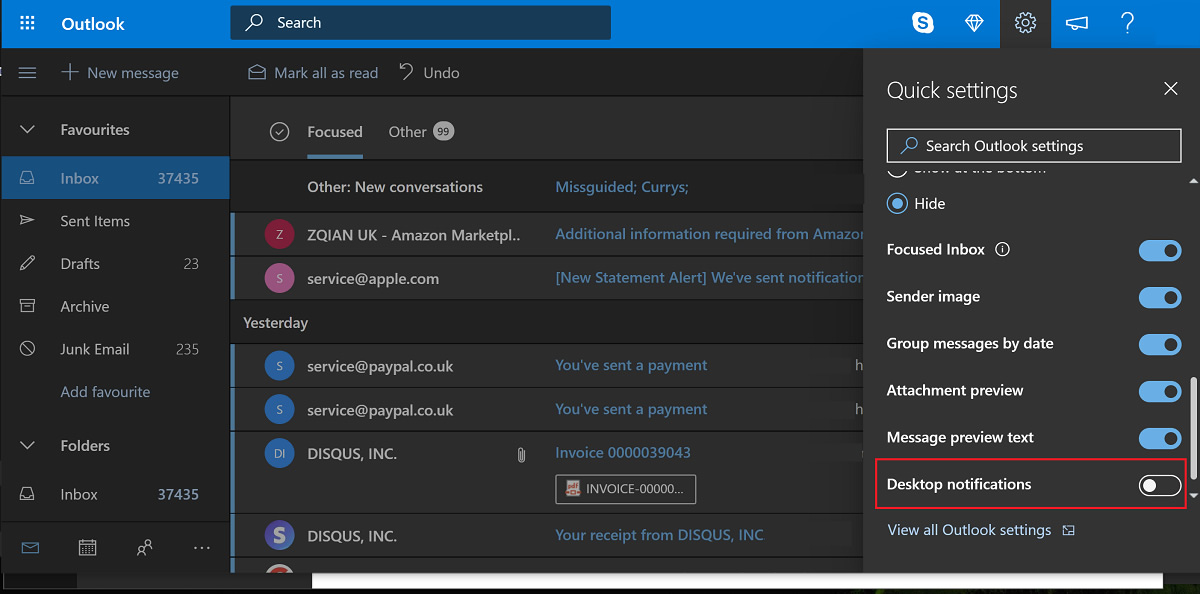Click Quick settings scroll down arrow
Image resolution: width=1200 pixels, height=594 pixels.
point(1192,495)
